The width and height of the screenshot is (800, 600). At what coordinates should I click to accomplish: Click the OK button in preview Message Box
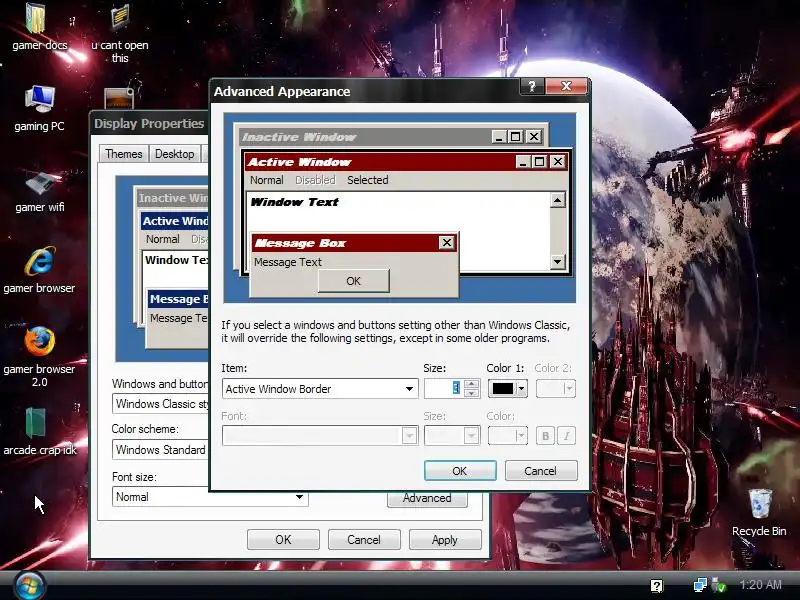point(354,281)
